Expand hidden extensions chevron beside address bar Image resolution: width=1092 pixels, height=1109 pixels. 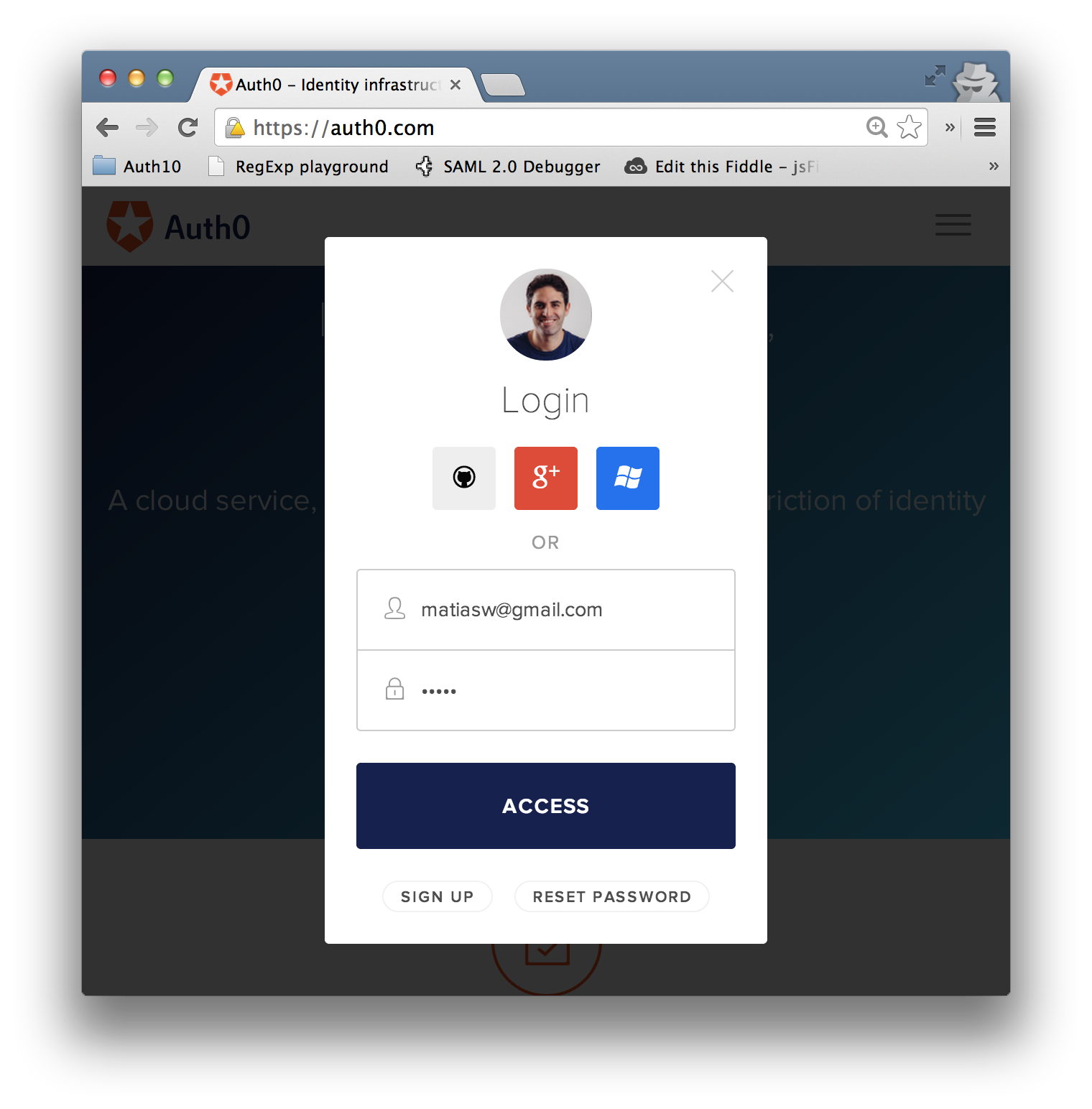[x=950, y=128]
